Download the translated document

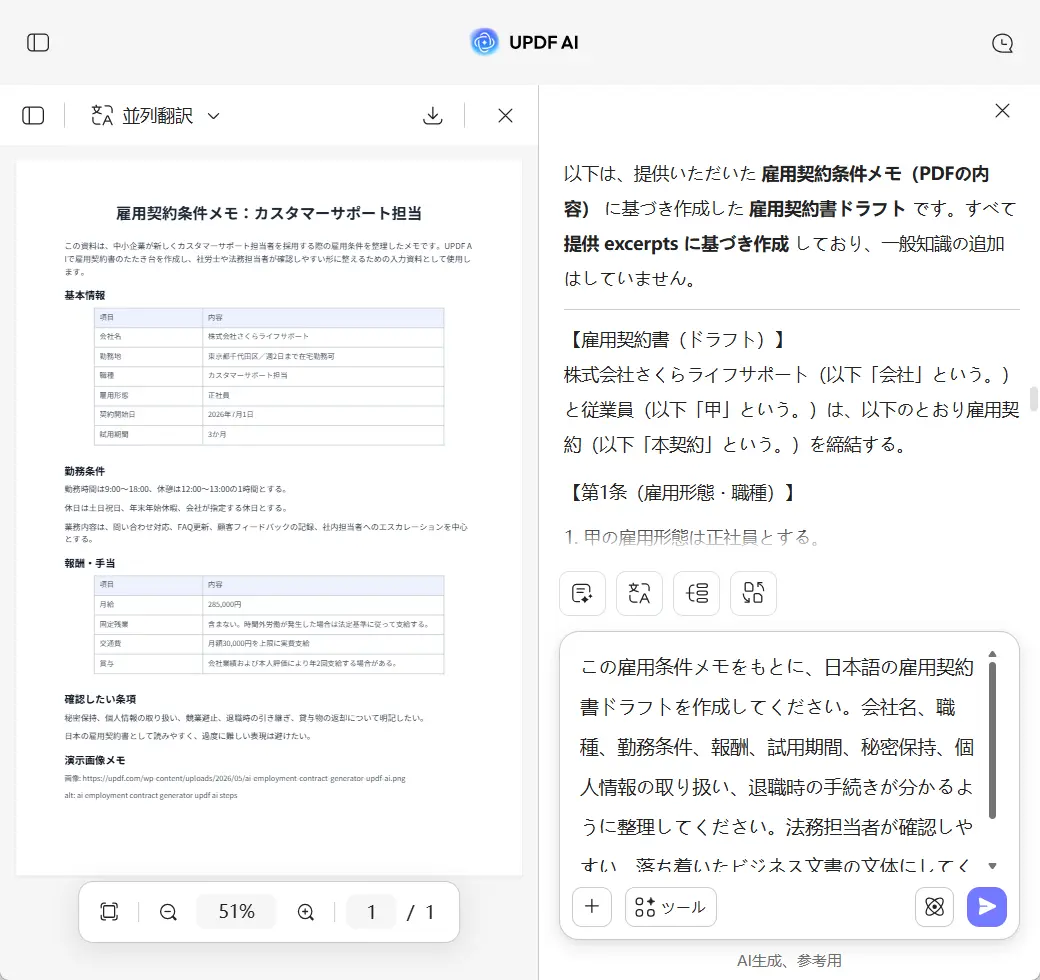point(432,115)
